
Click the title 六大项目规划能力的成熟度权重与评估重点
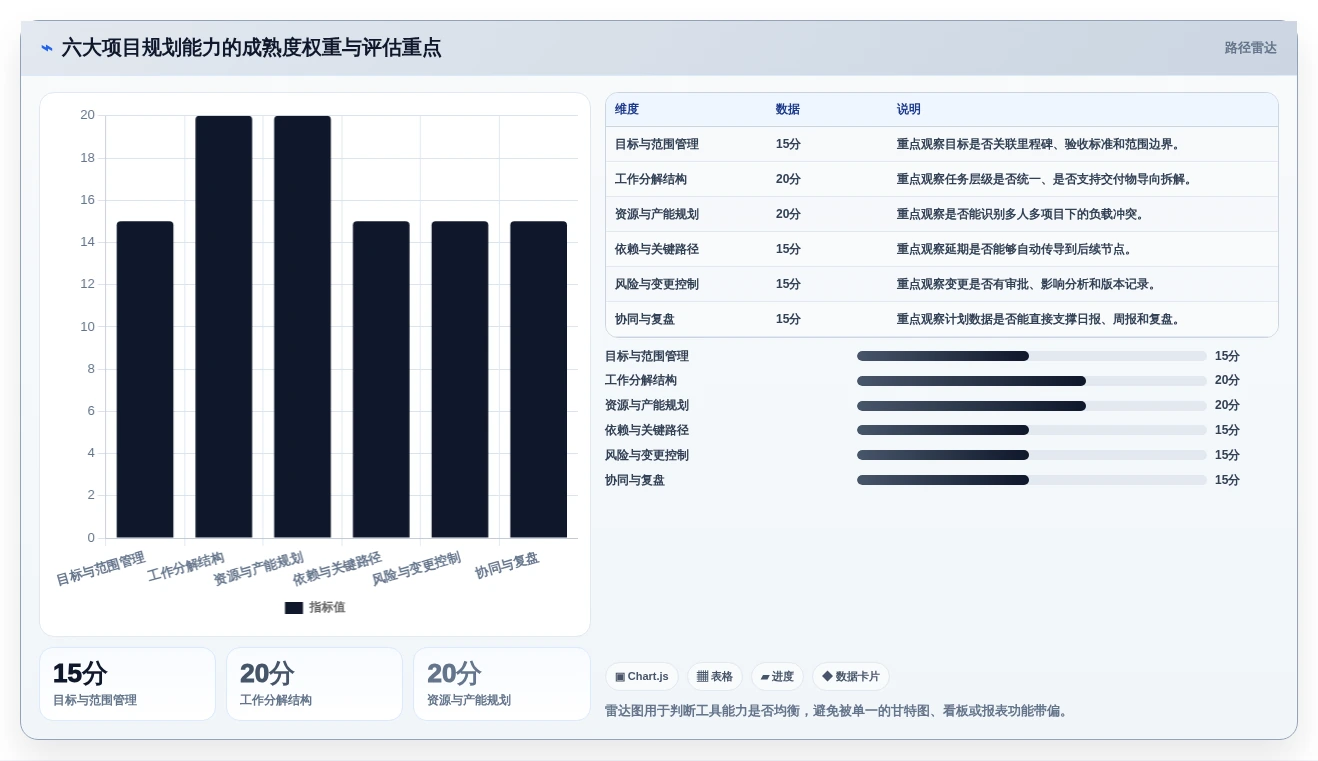(251, 48)
